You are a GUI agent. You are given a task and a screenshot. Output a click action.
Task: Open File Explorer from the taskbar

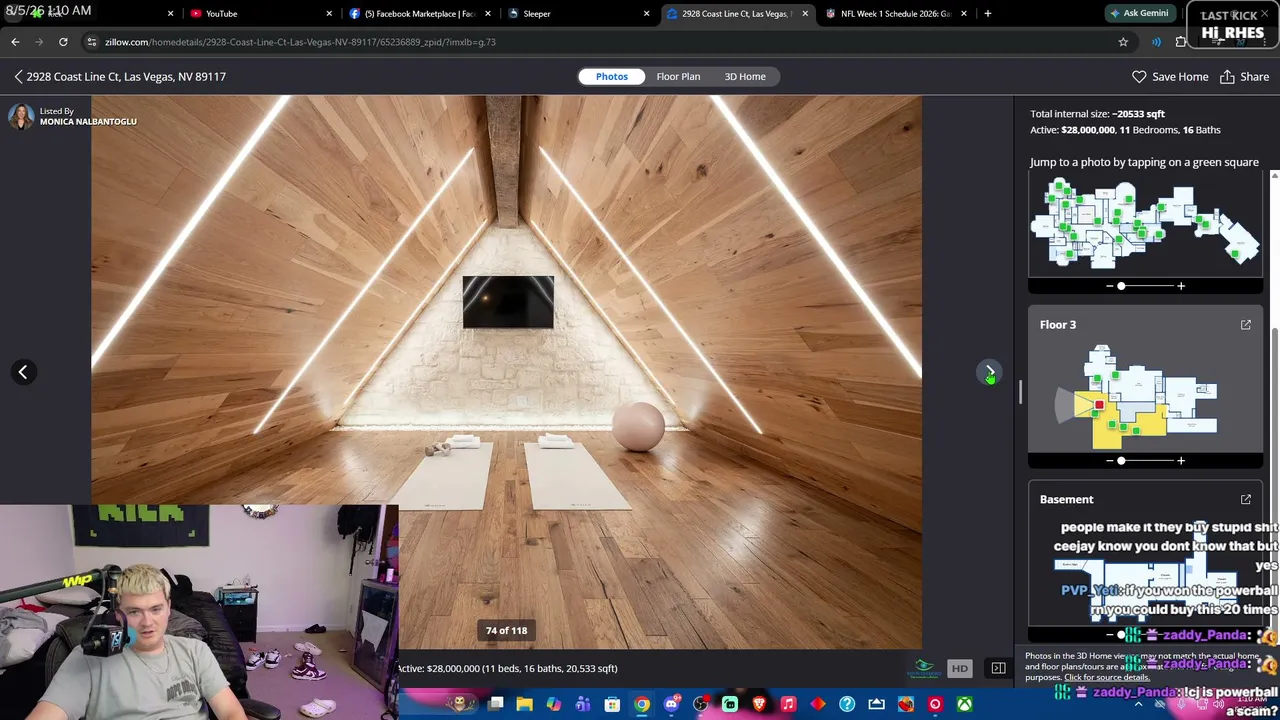pyautogui.click(x=524, y=705)
